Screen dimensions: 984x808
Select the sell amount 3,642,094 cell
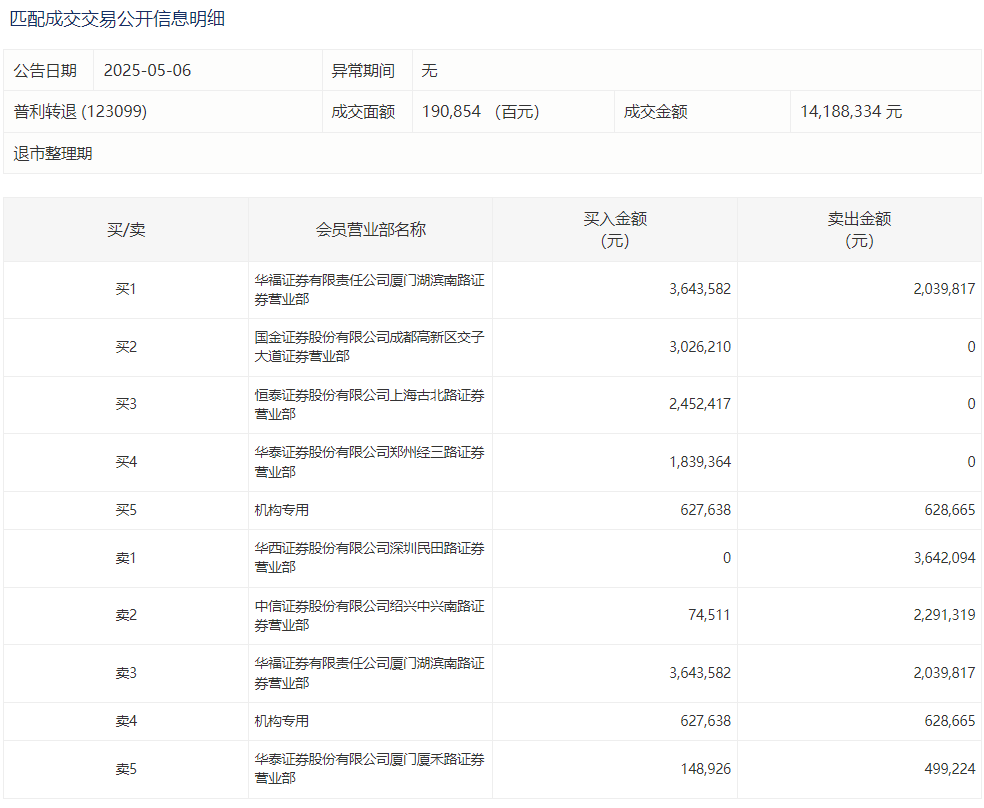(x=943, y=558)
